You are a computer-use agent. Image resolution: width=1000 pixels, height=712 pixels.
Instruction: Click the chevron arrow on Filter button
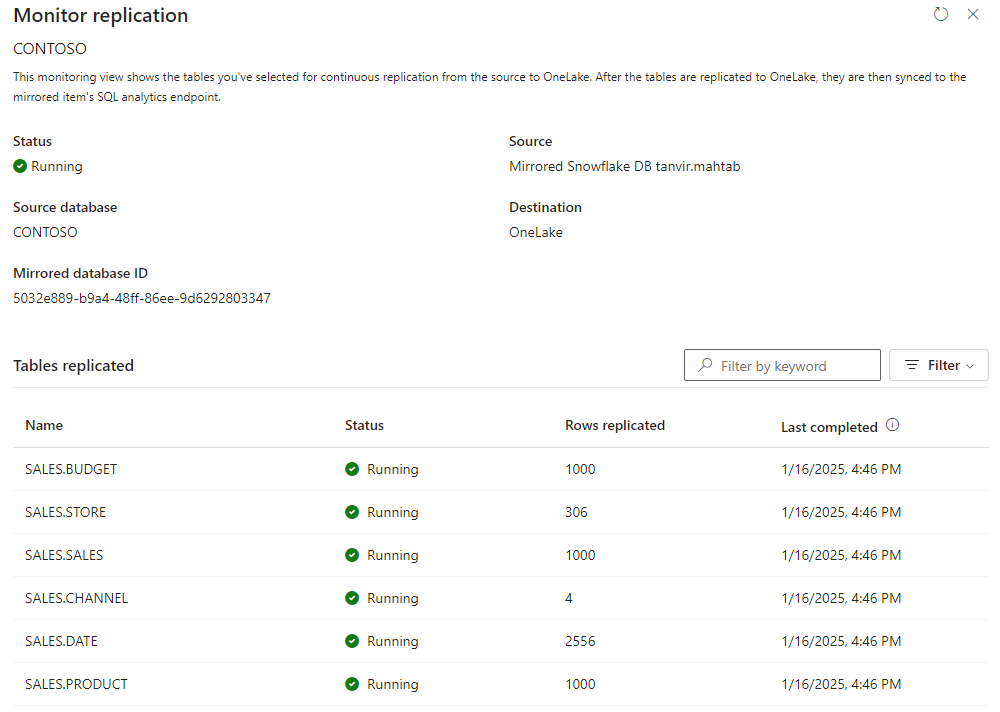pyautogui.click(x=970, y=366)
